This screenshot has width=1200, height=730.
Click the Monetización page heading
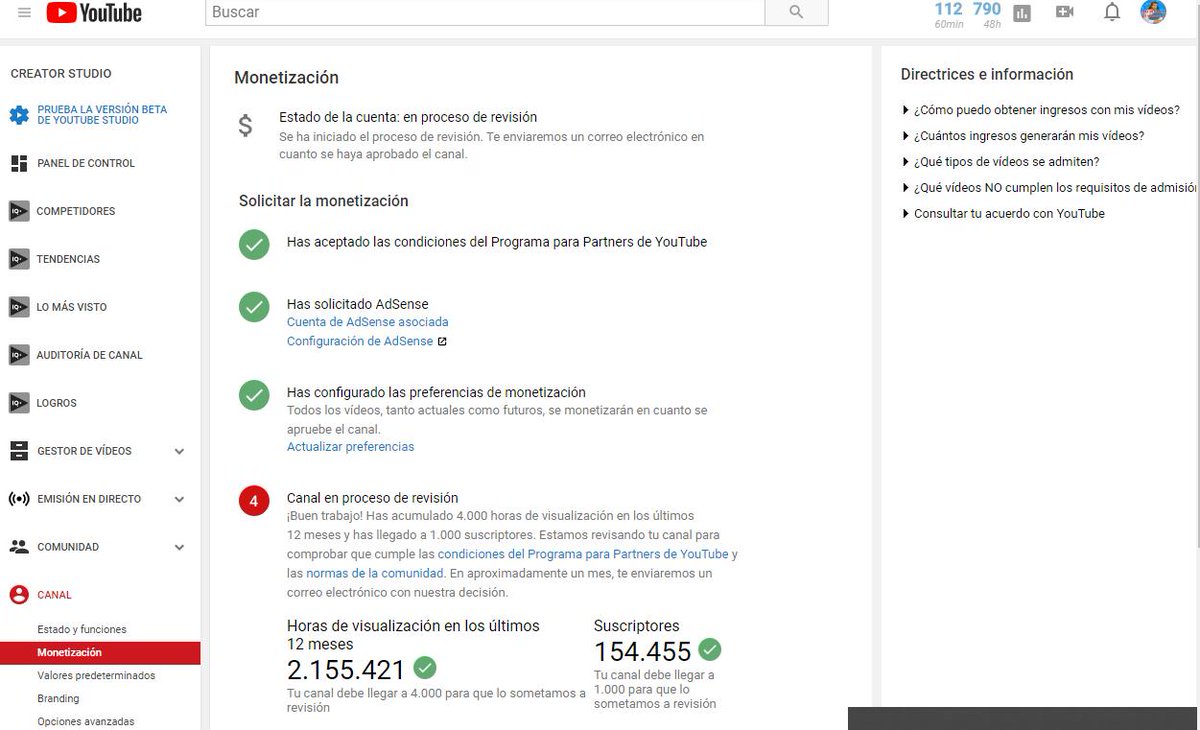(286, 78)
